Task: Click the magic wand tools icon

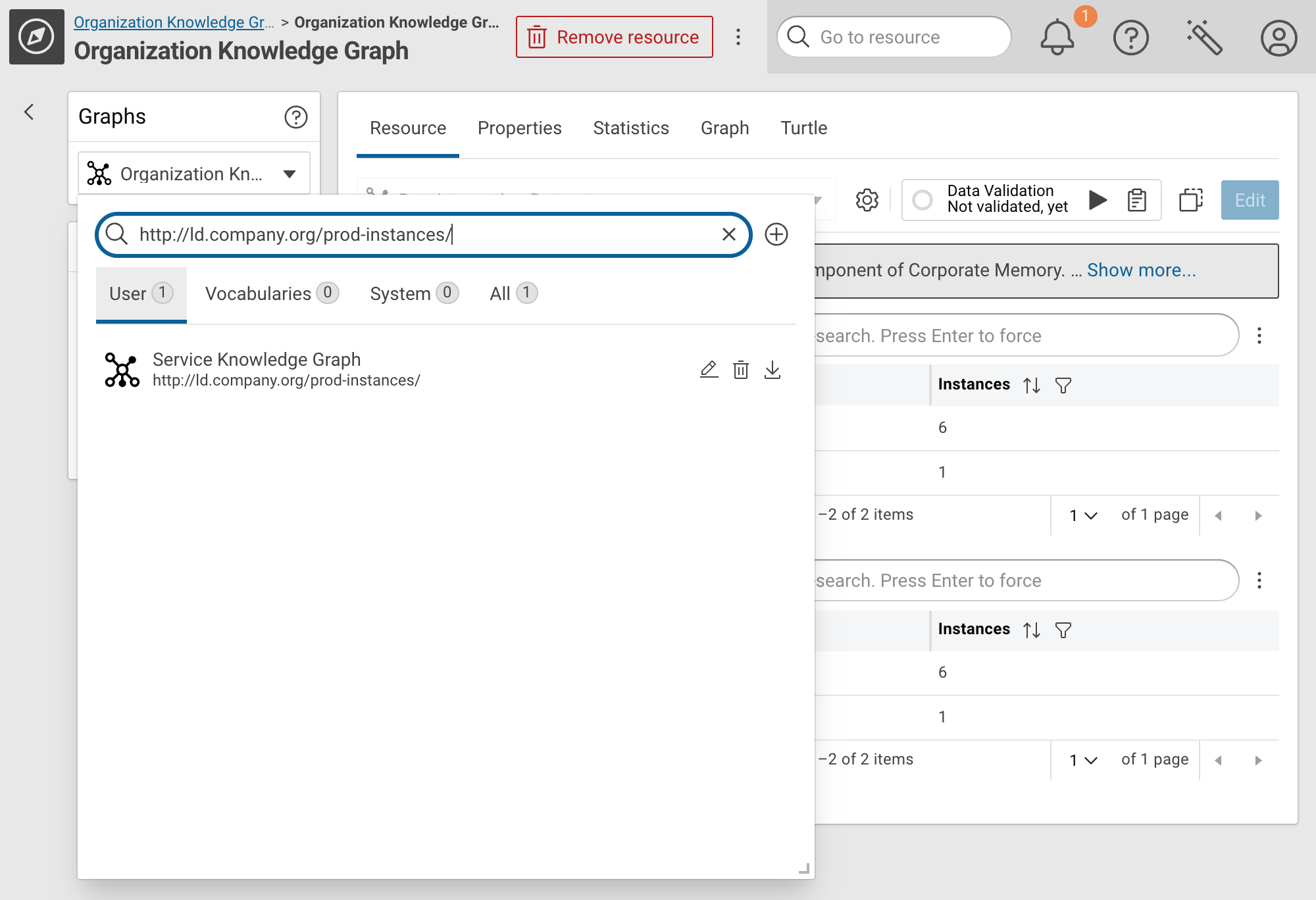Action: (x=1204, y=37)
